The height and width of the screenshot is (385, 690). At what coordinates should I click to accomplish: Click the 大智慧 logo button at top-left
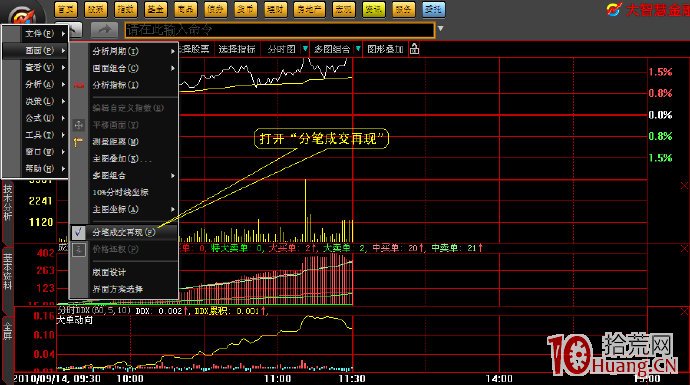(23, 17)
